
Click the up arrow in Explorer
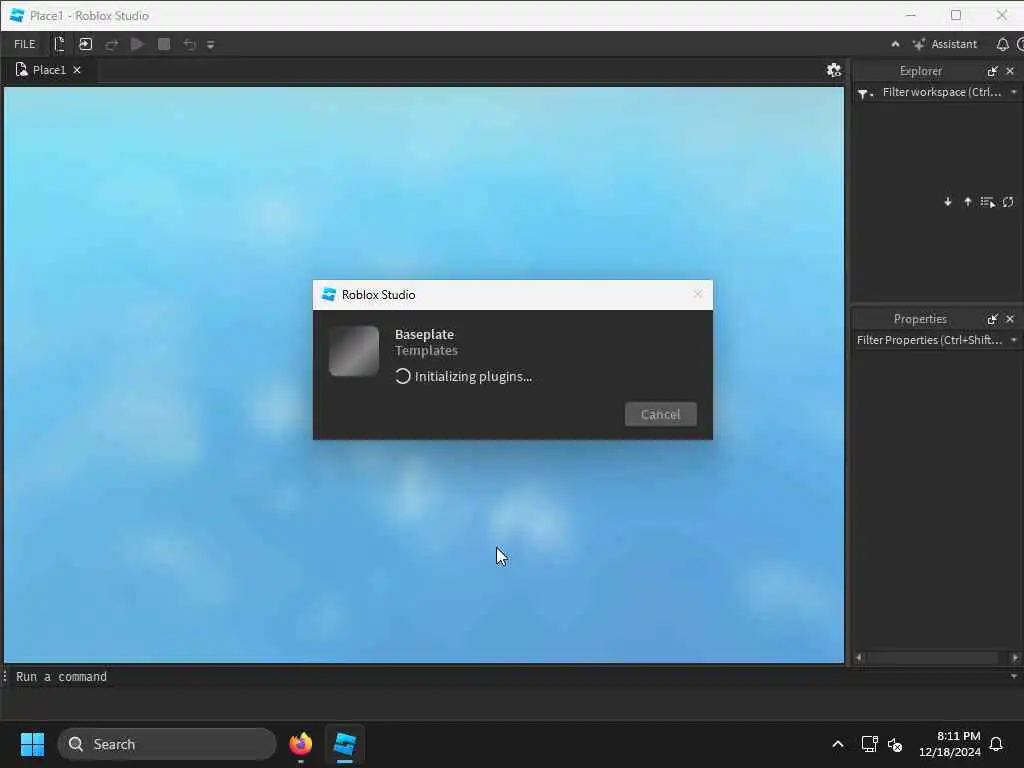tap(967, 202)
